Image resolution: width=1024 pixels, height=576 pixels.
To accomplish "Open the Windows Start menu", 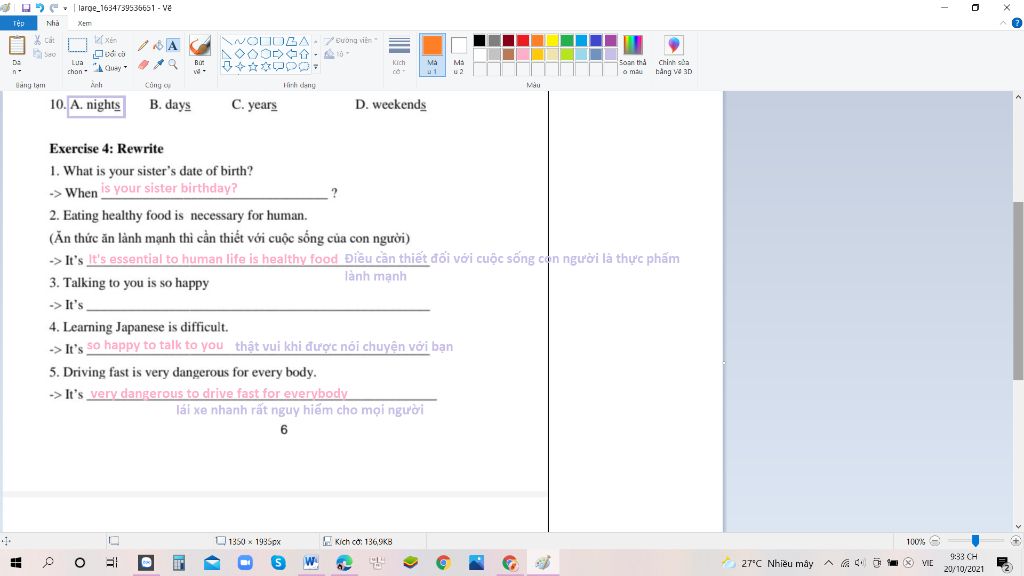I will click(16, 562).
